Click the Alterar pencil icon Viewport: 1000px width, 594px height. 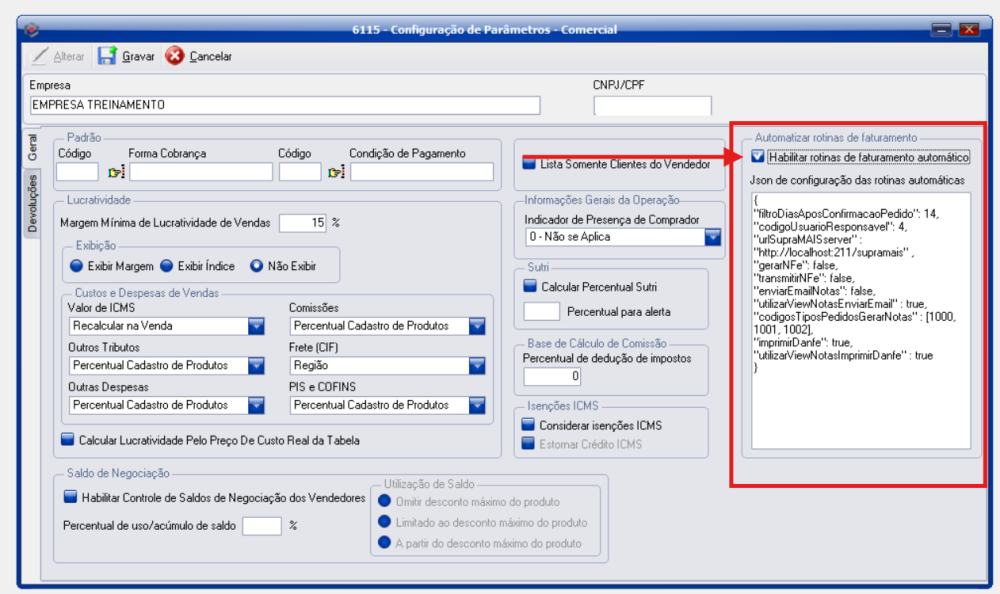[39, 56]
